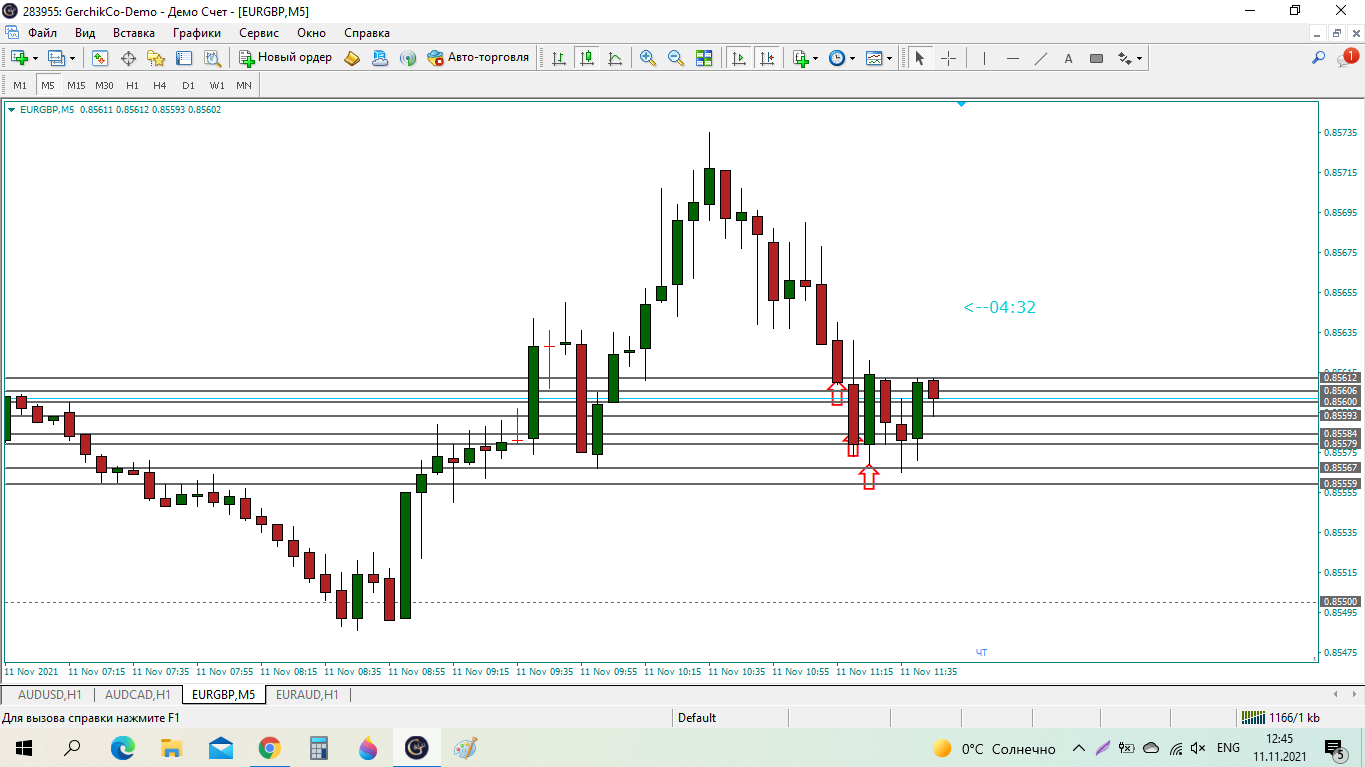
Task: Open the Market Watch panel icon
Action: [100, 58]
